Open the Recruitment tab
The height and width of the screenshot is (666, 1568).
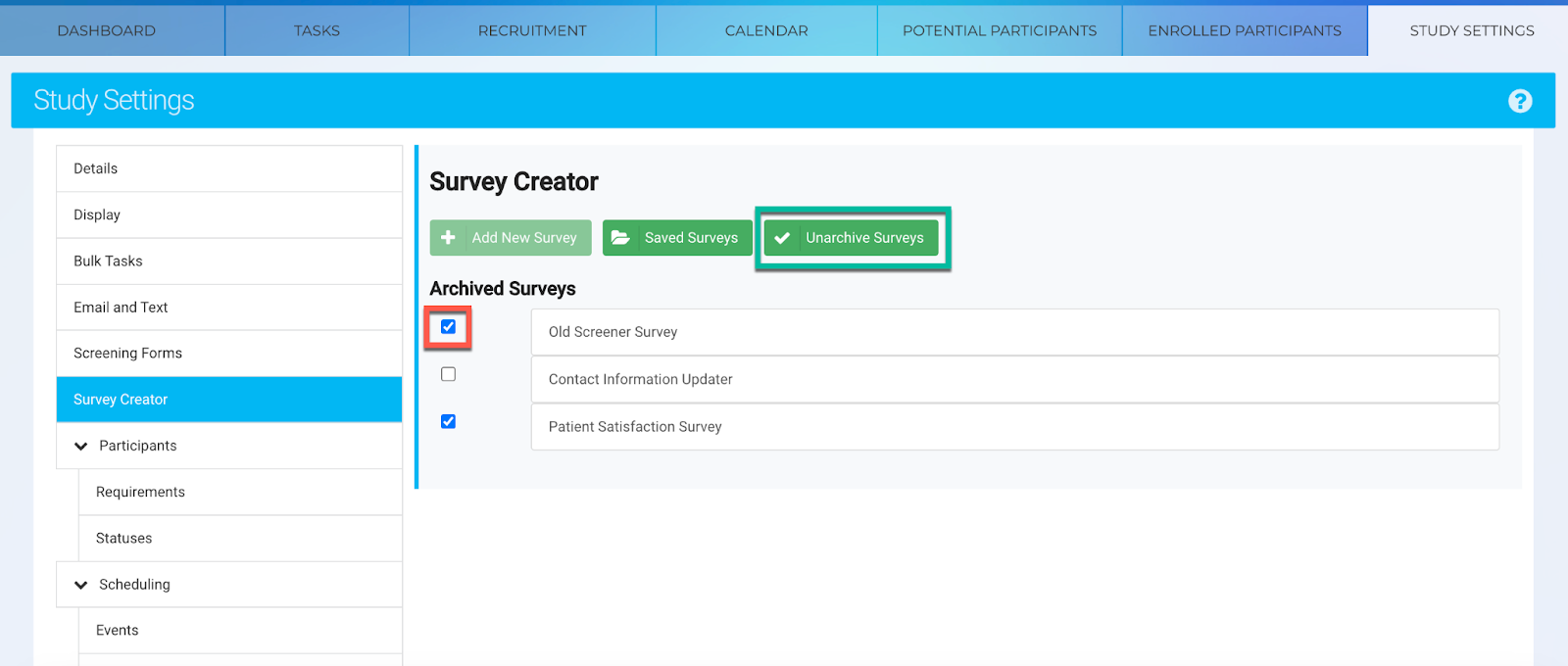(x=532, y=30)
